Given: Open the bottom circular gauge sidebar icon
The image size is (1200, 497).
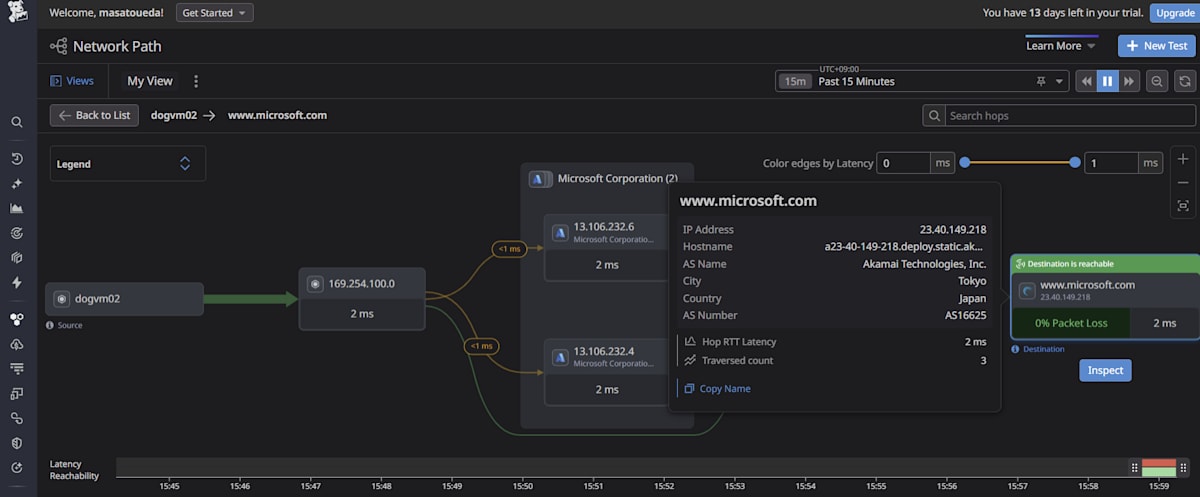Looking at the screenshot, I should tap(17, 467).
